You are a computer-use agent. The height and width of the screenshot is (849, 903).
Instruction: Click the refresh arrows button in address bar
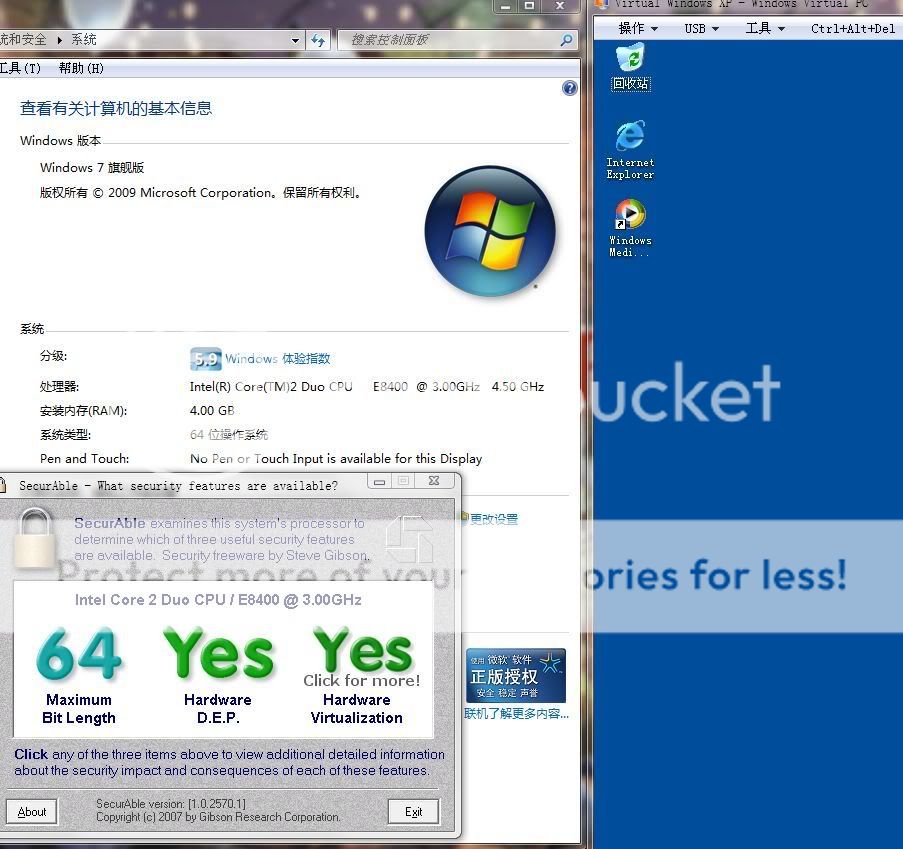click(318, 40)
